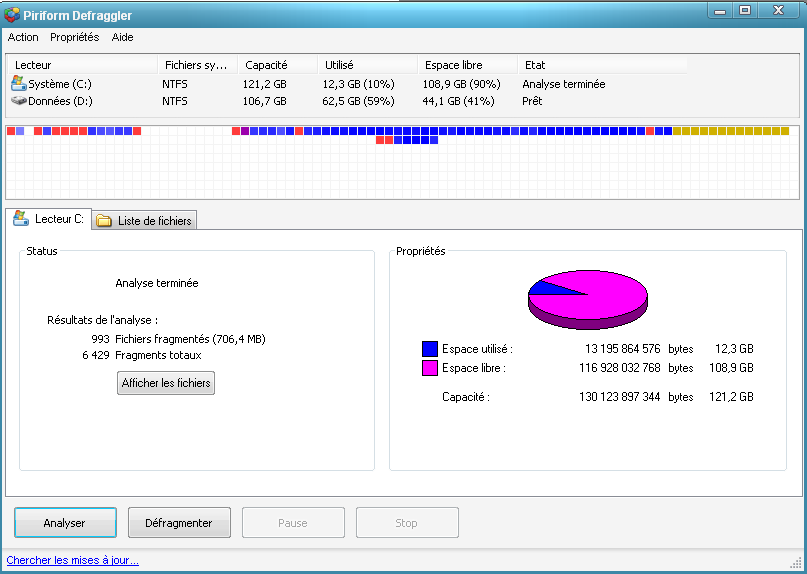
Task: Sort by the Utilisé column header
Action: point(367,65)
